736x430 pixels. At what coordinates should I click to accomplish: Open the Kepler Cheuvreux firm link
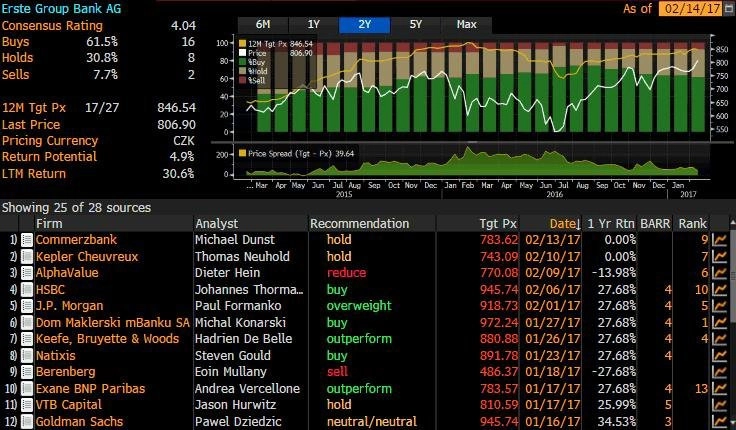click(x=87, y=257)
